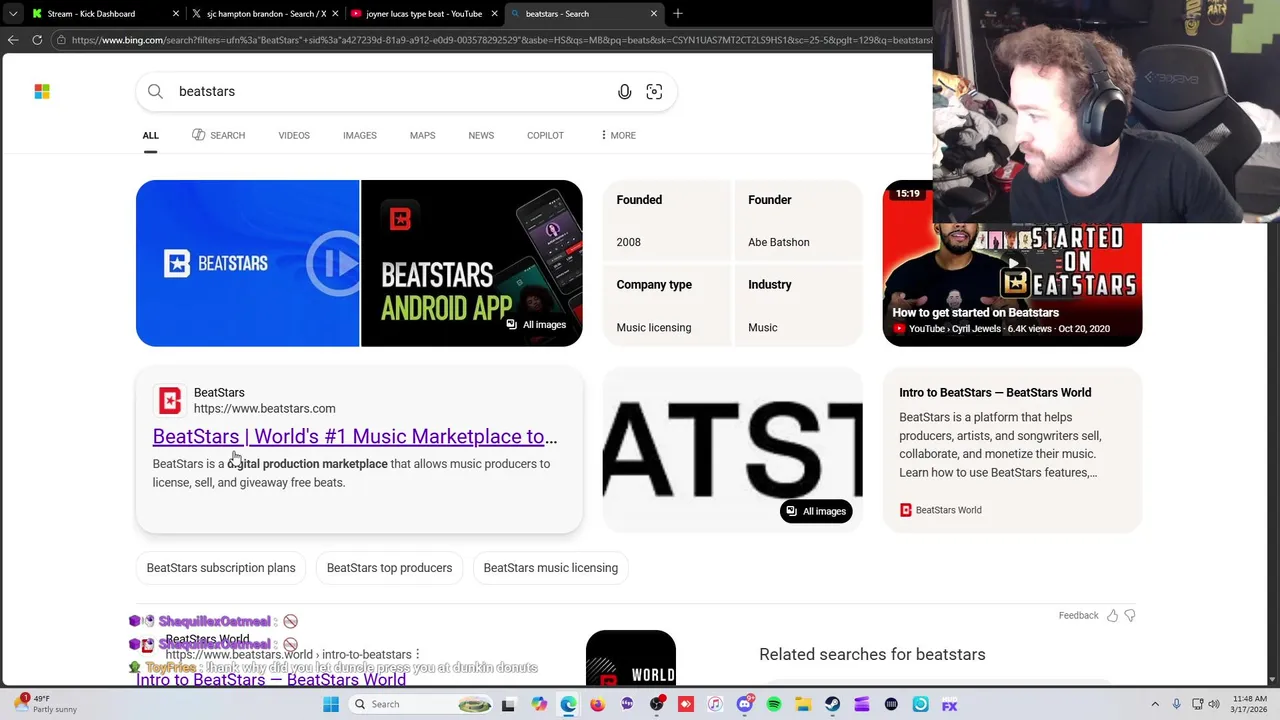
Task: Start voice search with the microphone icon
Action: tap(624, 92)
